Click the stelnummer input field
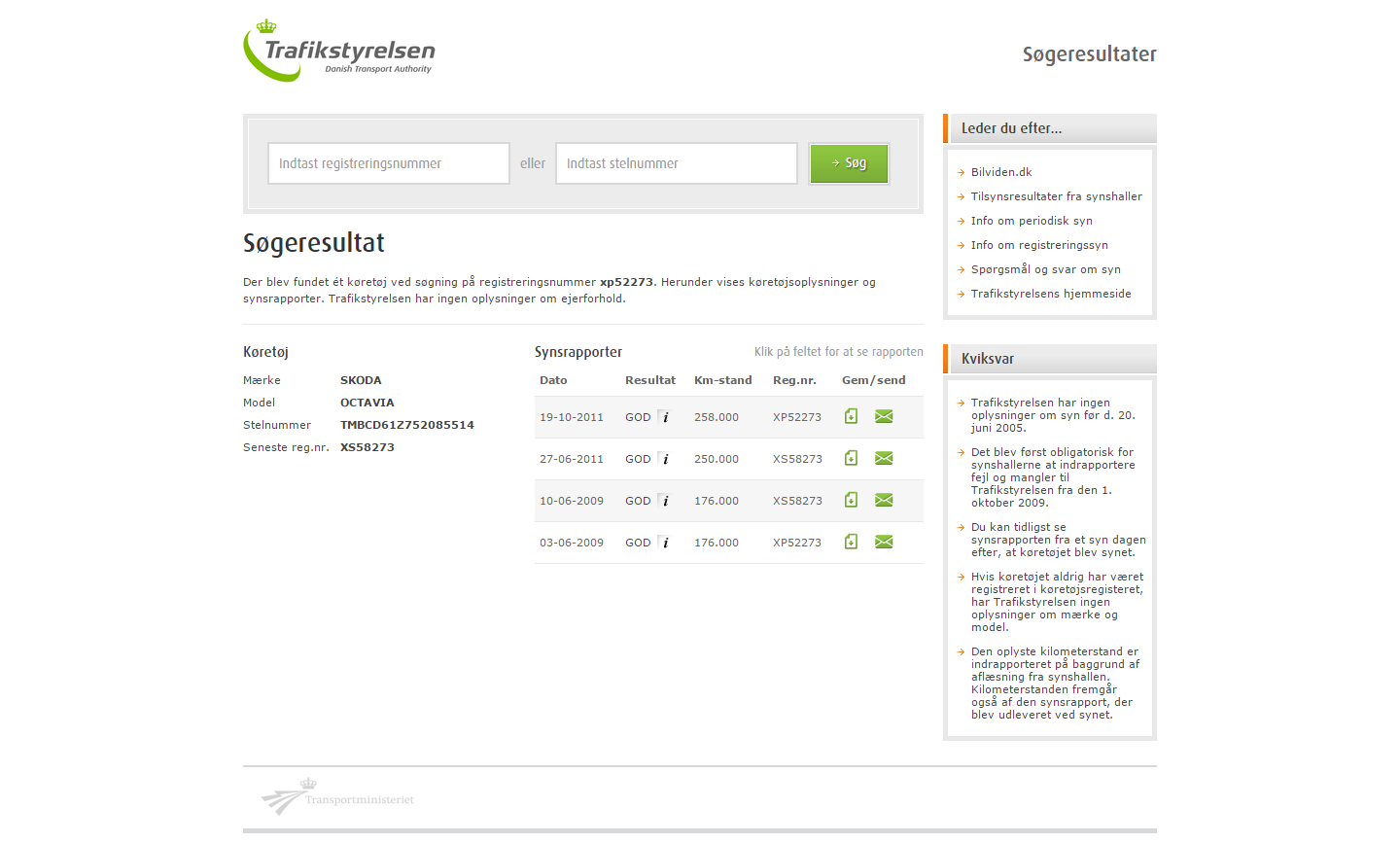The height and width of the screenshot is (843, 1400). click(676, 163)
